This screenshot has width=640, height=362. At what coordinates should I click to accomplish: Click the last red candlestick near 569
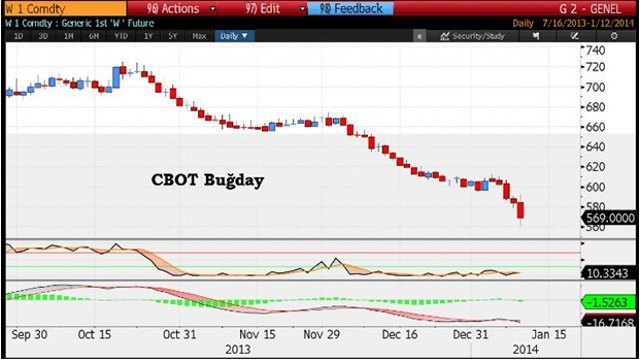coord(520,211)
